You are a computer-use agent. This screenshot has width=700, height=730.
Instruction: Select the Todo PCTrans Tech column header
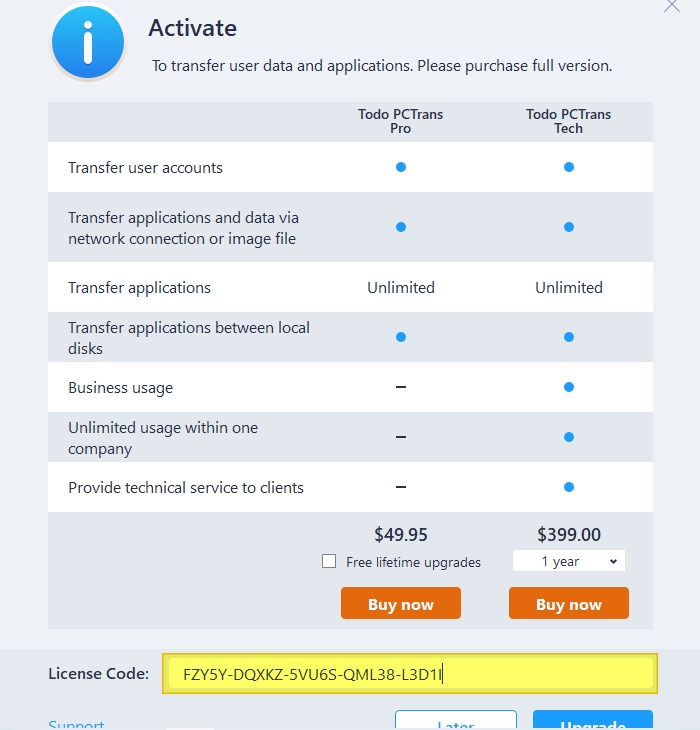pyautogui.click(x=569, y=121)
